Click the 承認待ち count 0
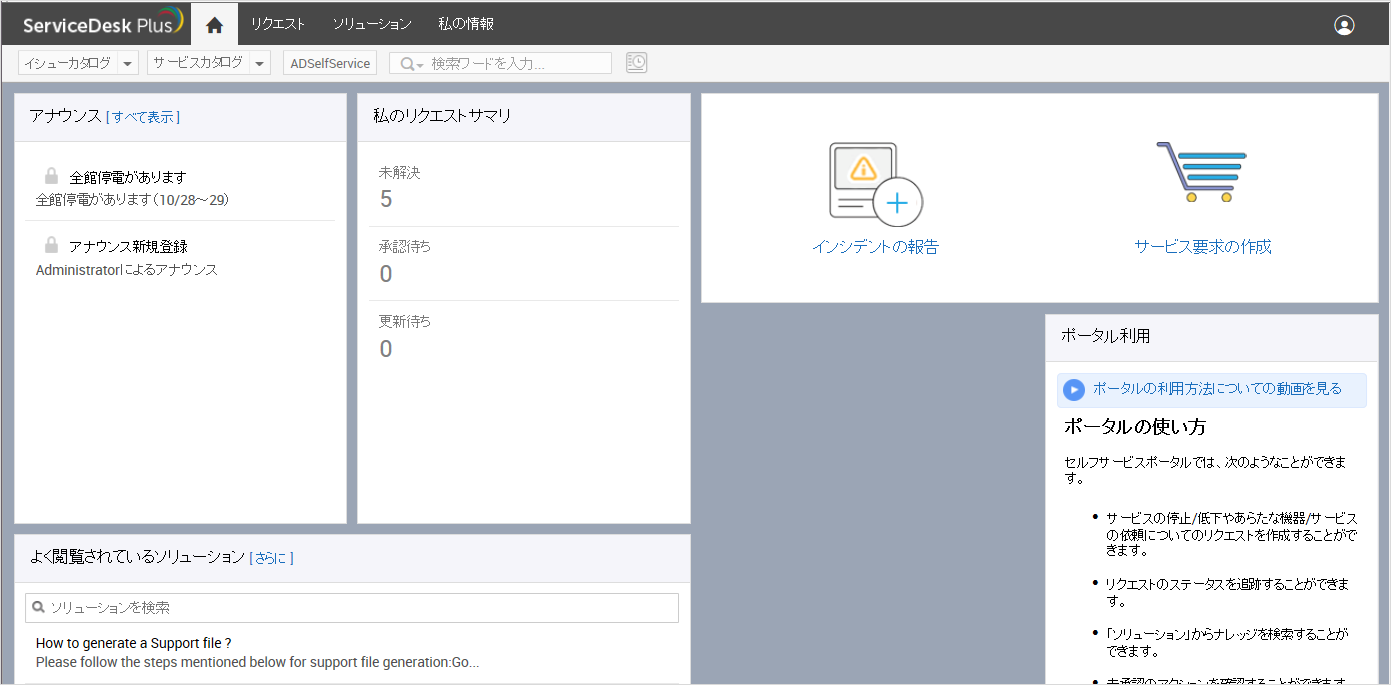Screen dimensions: 1391x685 (x=386, y=274)
